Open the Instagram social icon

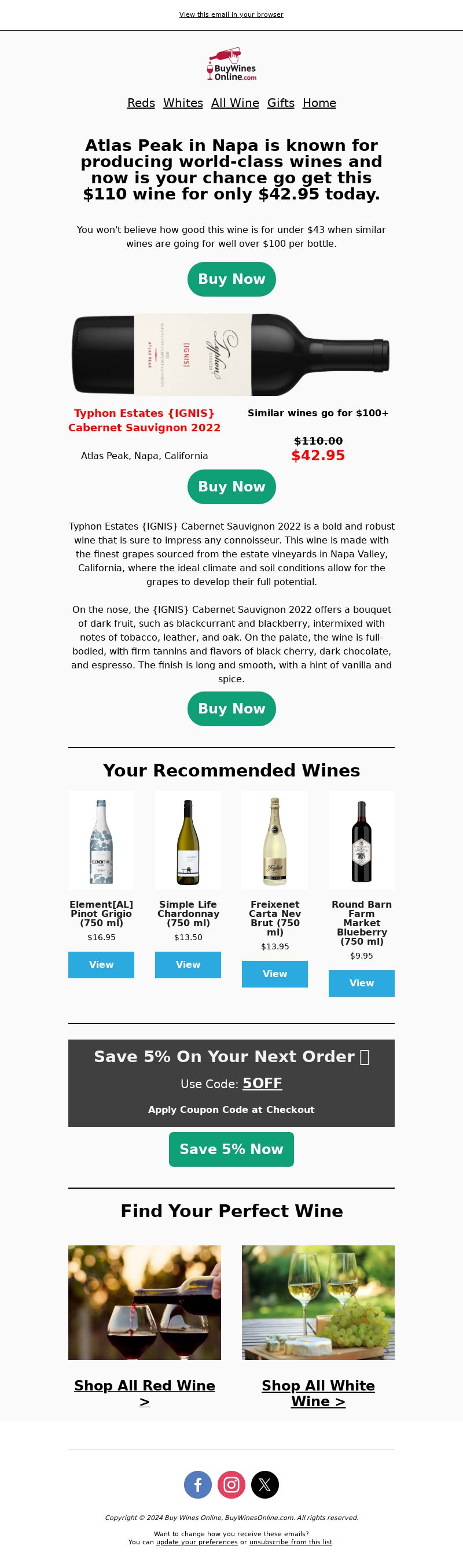point(231,1485)
